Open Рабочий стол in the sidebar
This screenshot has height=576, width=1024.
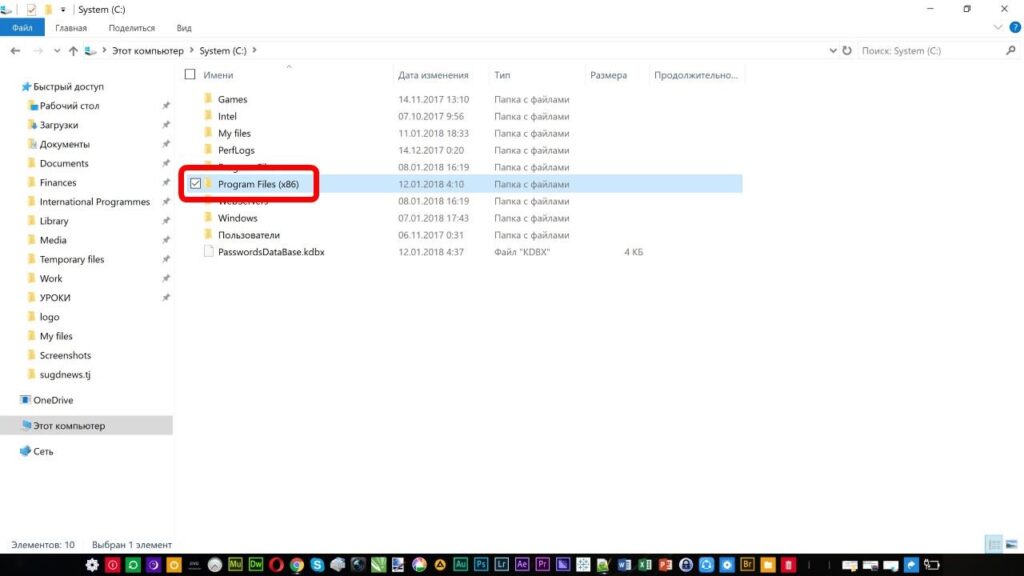(69, 105)
